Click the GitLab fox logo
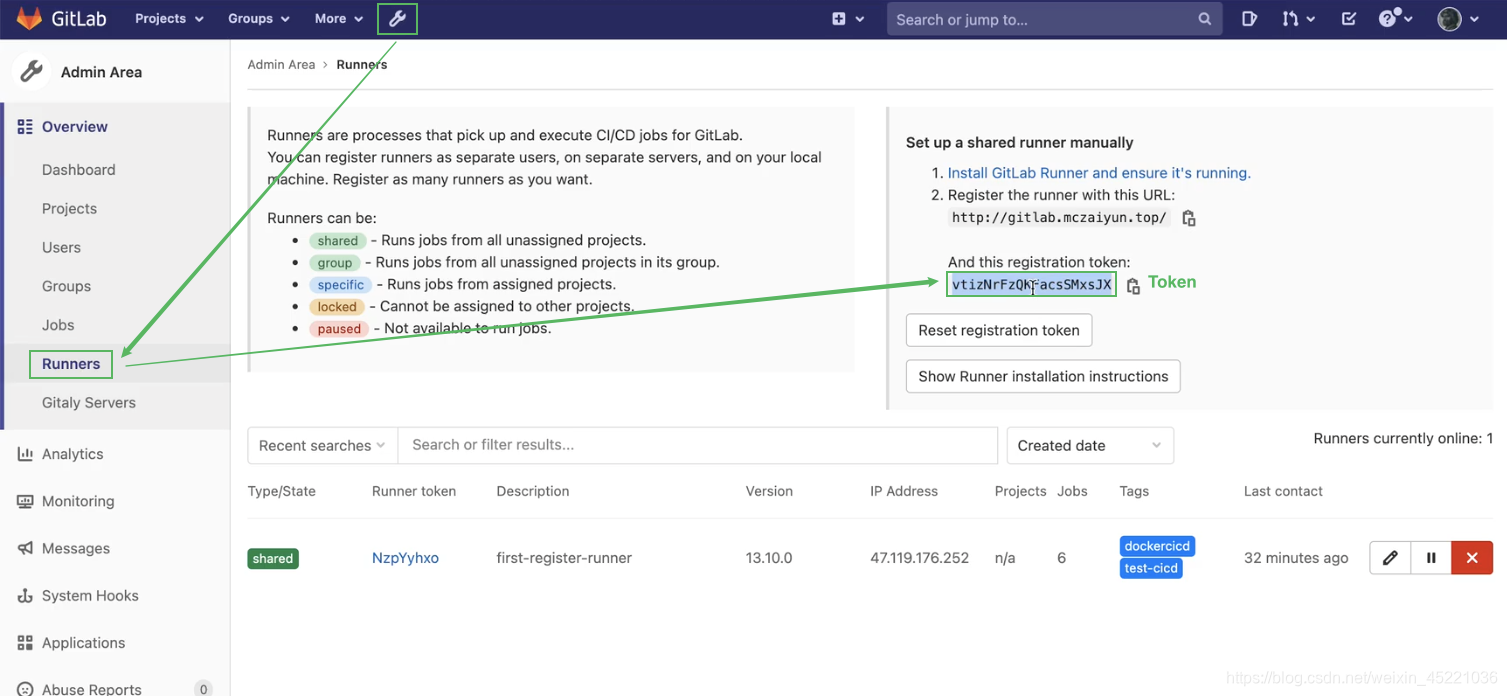This screenshot has width=1507, height=696. click(28, 18)
